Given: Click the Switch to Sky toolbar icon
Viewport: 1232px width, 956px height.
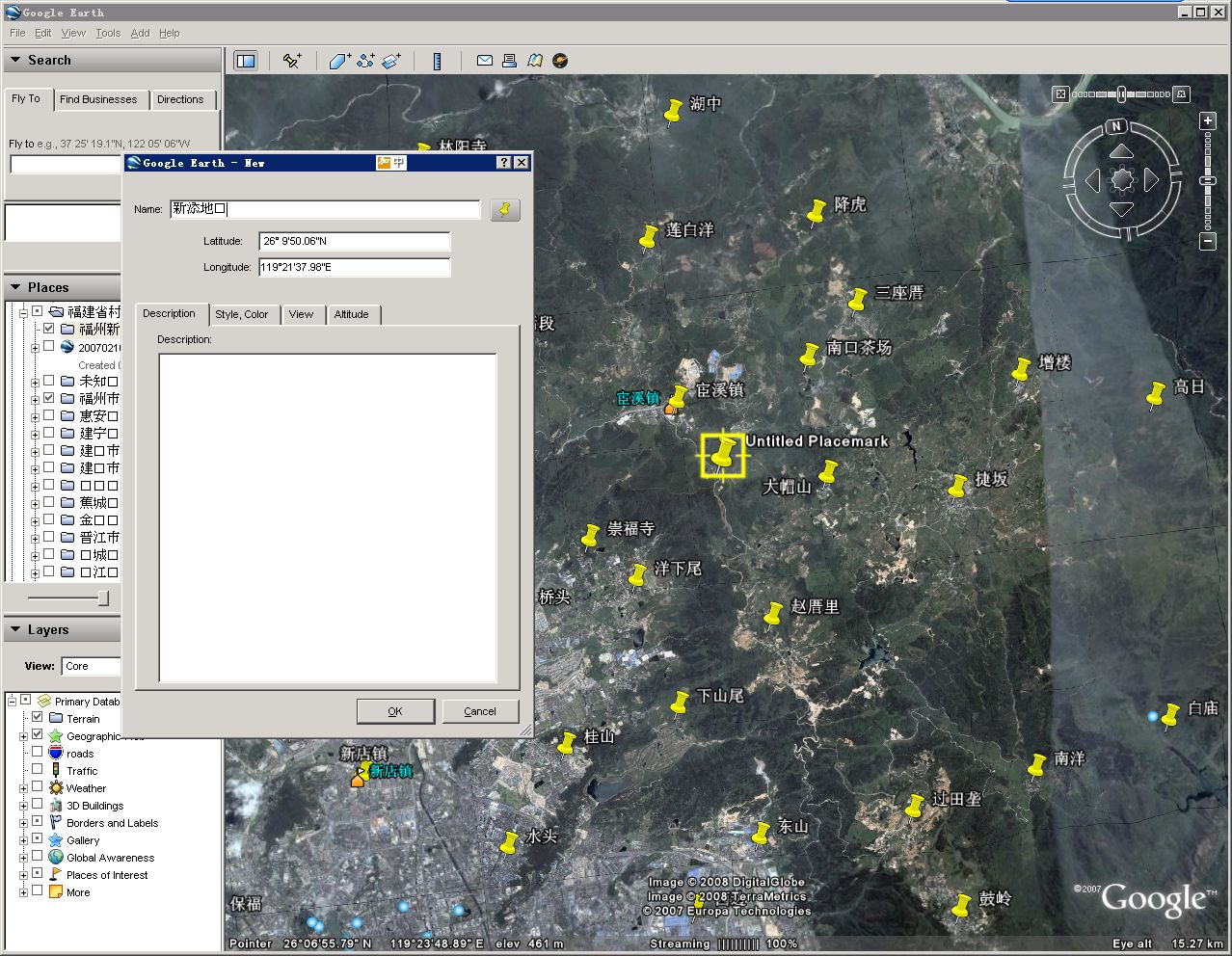Looking at the screenshot, I should tap(560, 61).
